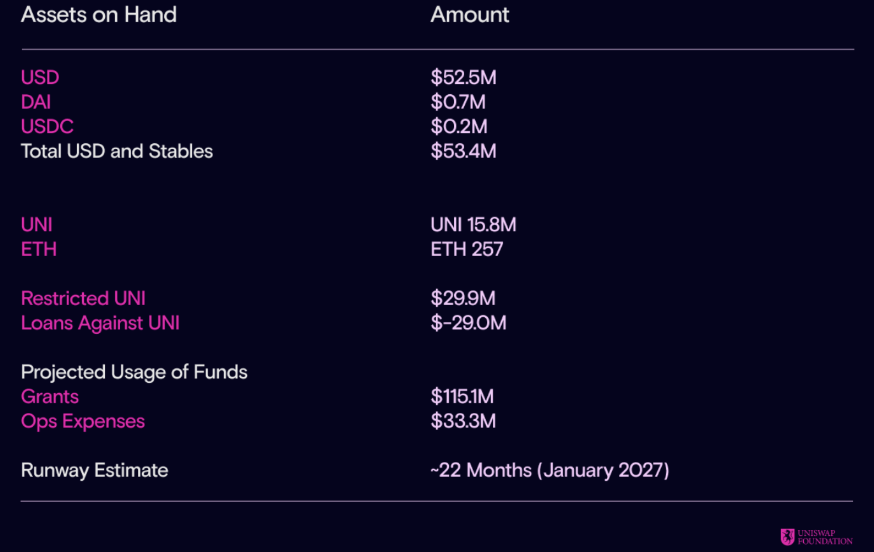This screenshot has height=552, width=874.
Task: Click the Uniswap Foundation unicorn logo icon
Action: 787,537
